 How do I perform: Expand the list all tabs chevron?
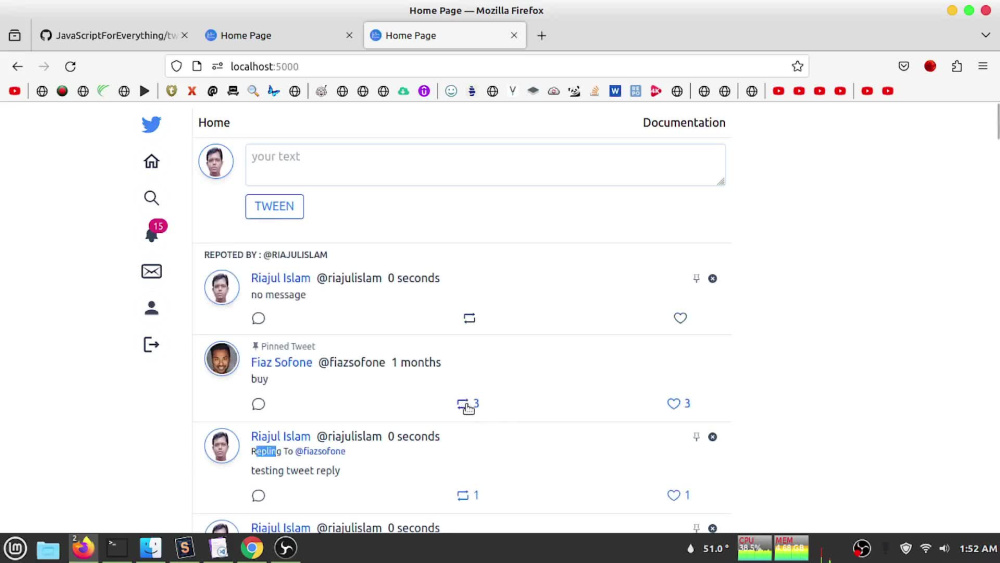point(985,36)
